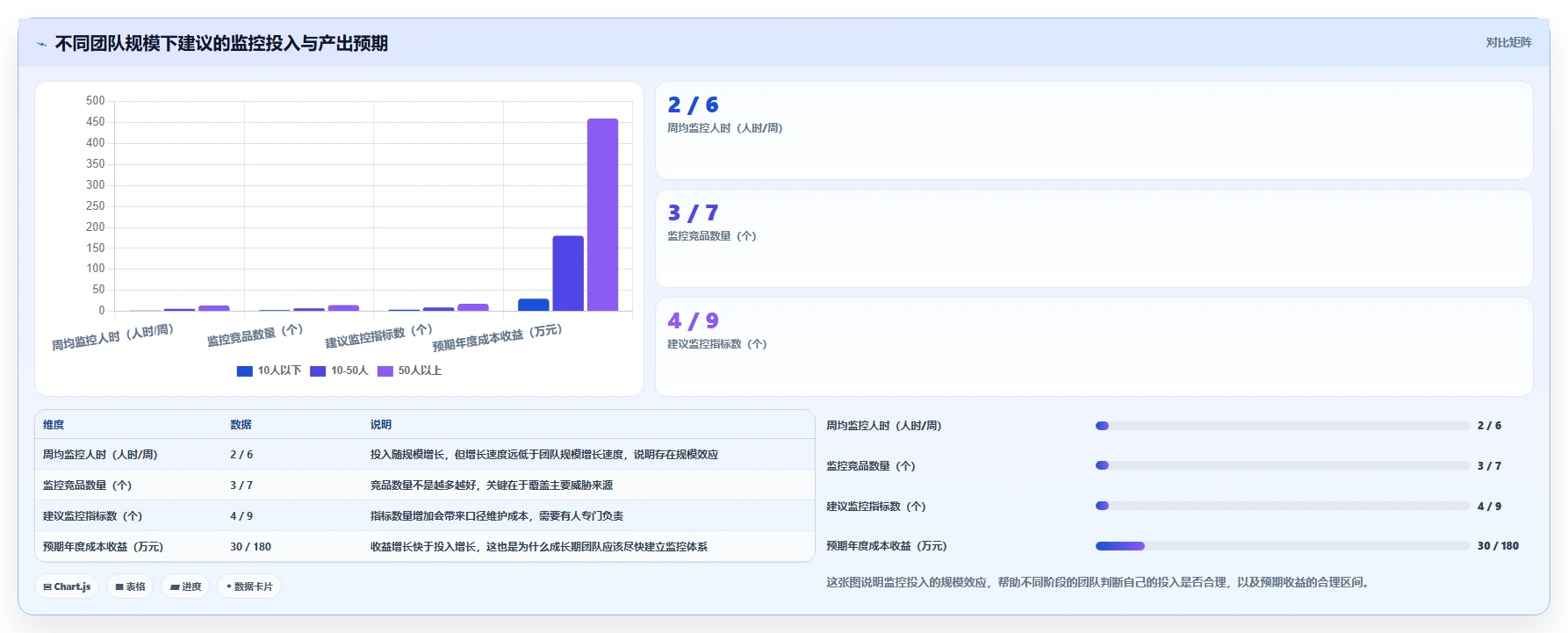
Task: Select the Chart.js tag chip
Action: 67,586
